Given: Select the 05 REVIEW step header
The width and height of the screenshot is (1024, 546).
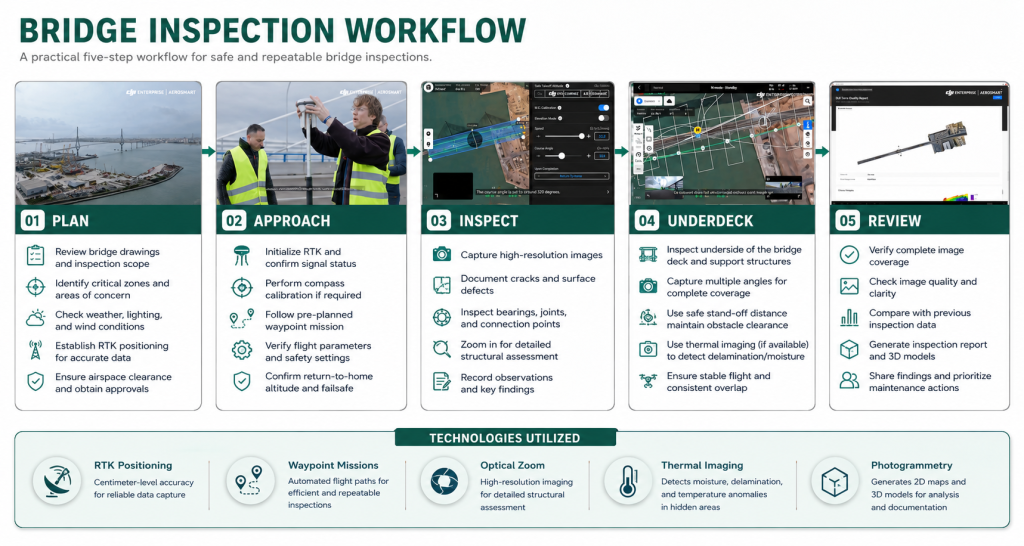Looking at the screenshot, I should tap(919, 220).
